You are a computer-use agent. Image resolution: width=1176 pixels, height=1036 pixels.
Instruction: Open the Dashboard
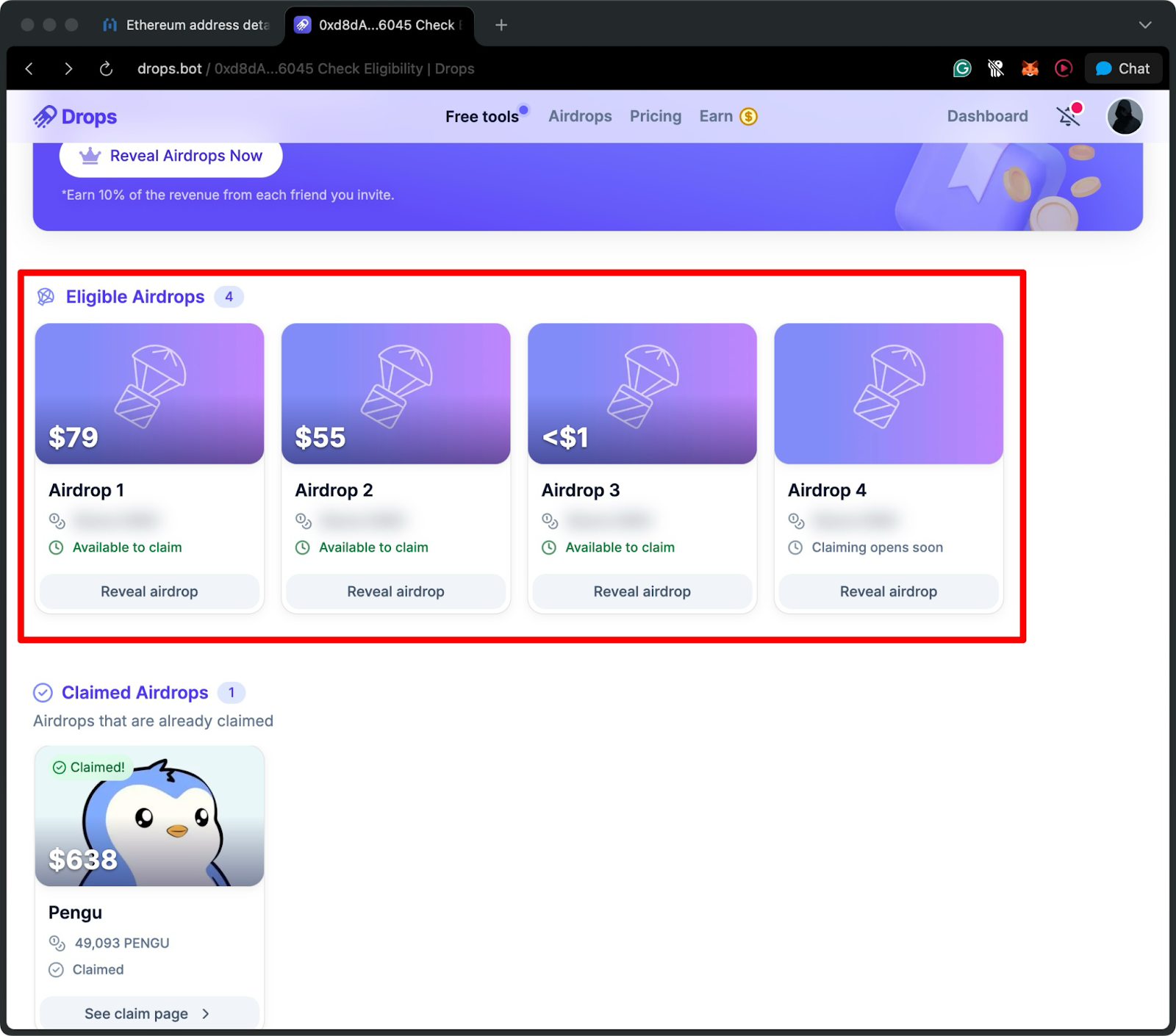[987, 116]
